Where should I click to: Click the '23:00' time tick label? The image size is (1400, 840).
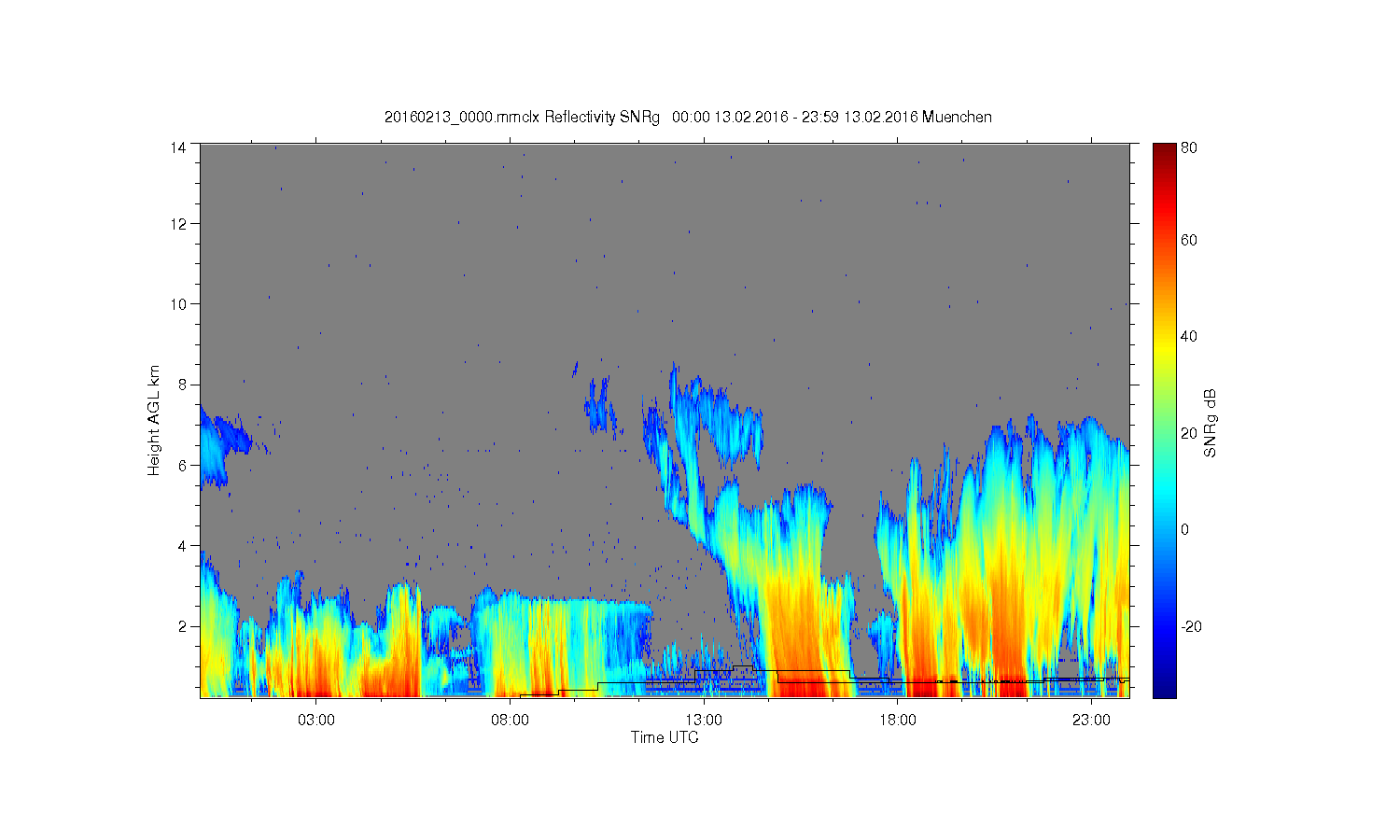point(1090,720)
